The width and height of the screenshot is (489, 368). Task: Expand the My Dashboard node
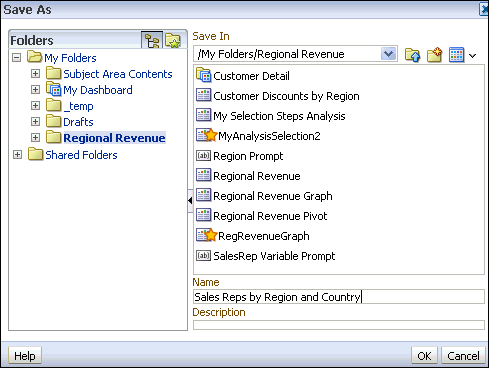(35, 90)
